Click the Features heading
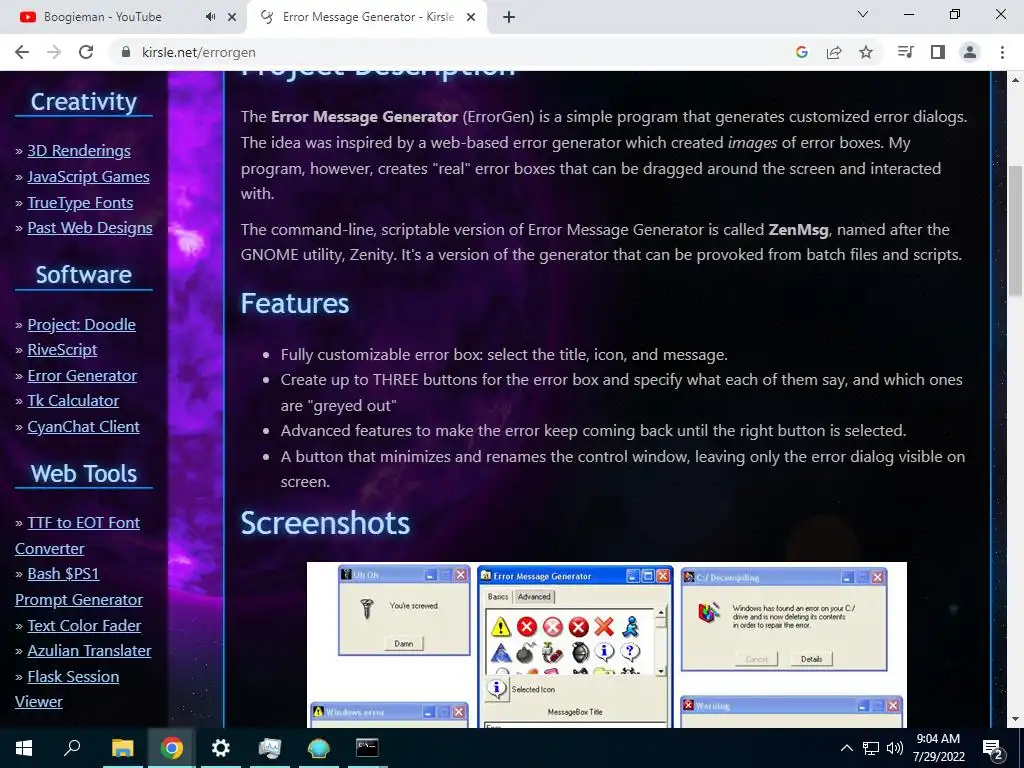This screenshot has width=1024, height=768. [295, 304]
